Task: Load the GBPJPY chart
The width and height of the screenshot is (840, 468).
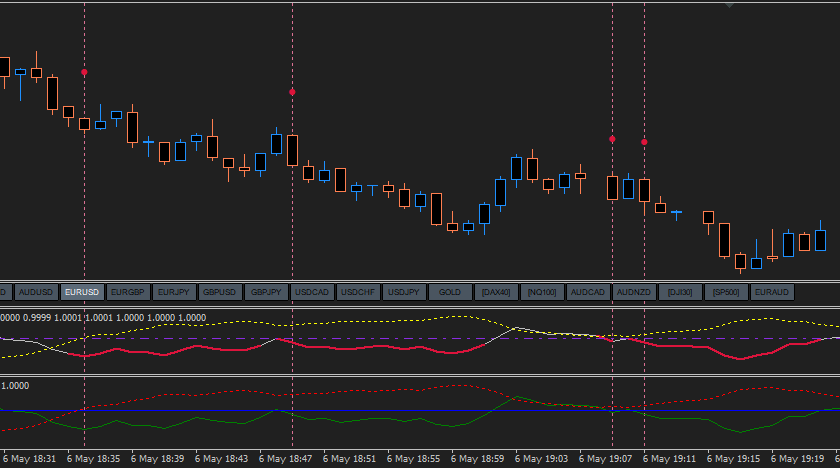Action: [266, 292]
